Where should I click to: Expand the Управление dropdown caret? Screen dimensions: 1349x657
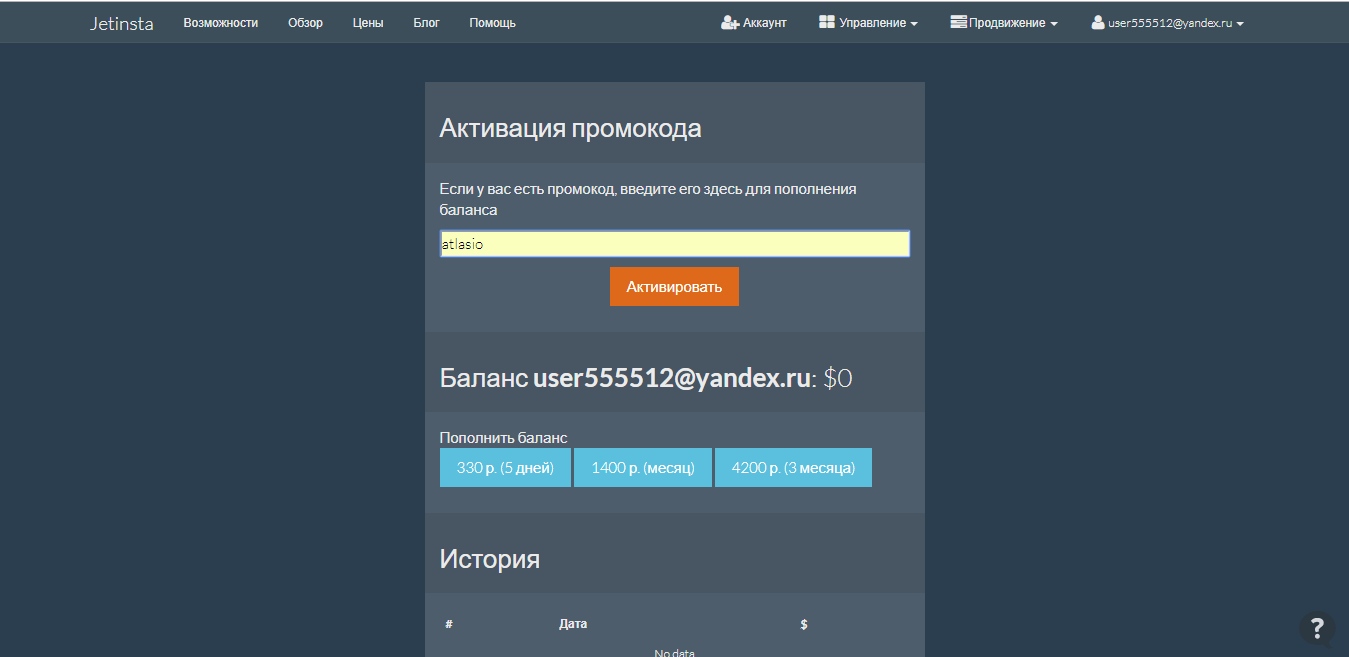914,24
